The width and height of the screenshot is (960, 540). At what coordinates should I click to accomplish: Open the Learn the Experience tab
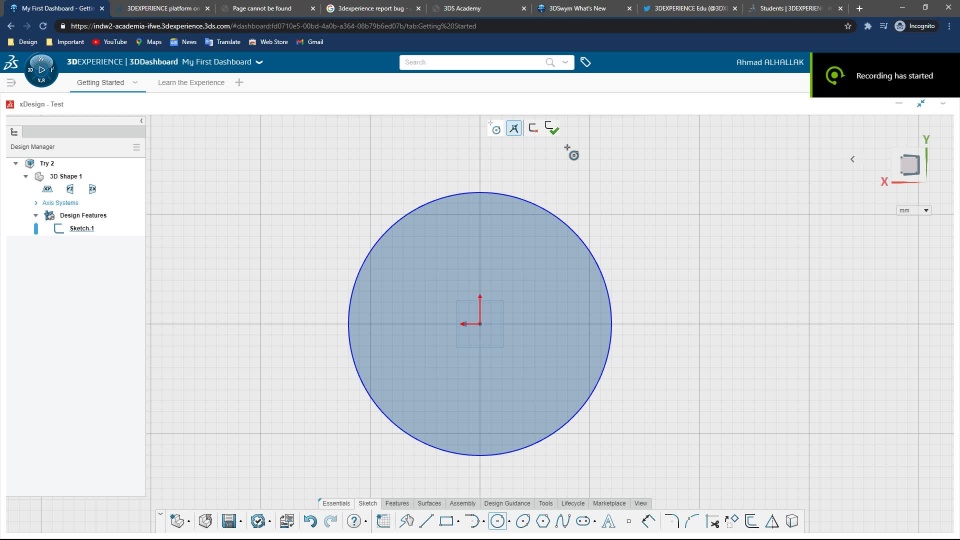191,82
